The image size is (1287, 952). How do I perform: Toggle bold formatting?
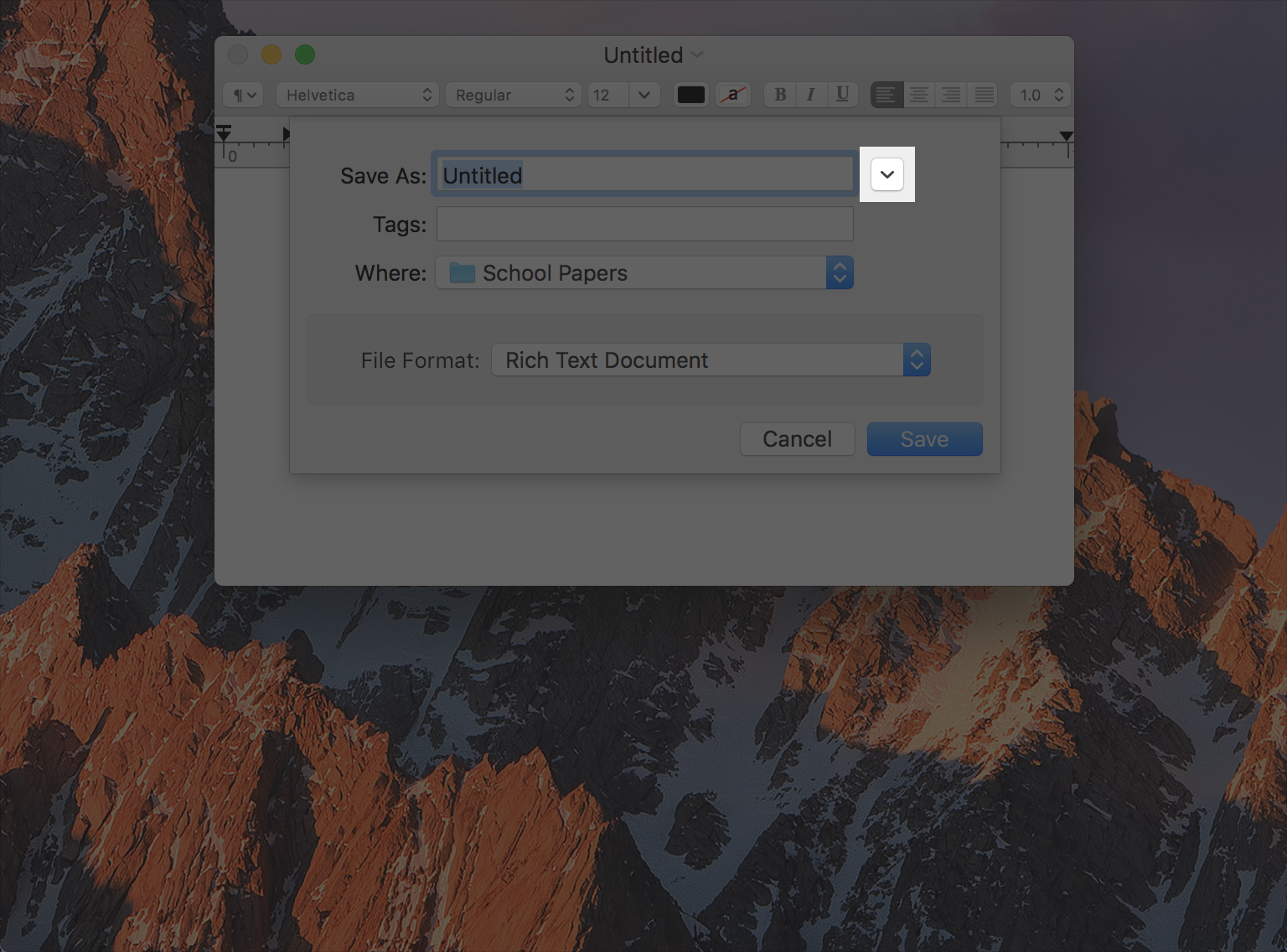[x=780, y=95]
